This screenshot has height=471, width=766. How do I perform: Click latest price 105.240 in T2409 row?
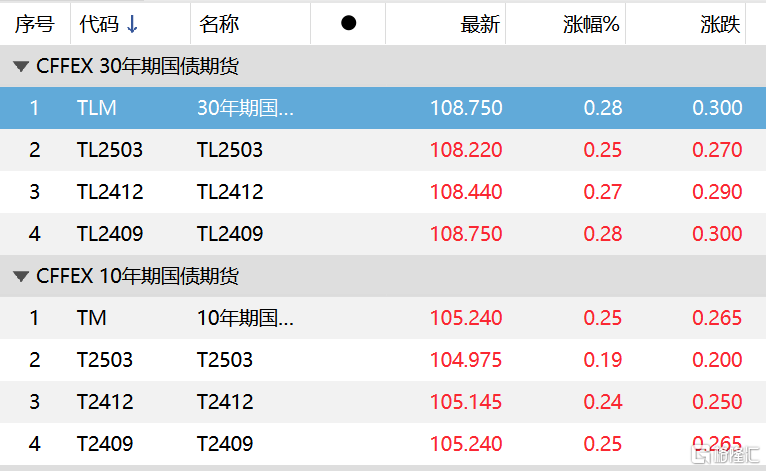(466, 444)
